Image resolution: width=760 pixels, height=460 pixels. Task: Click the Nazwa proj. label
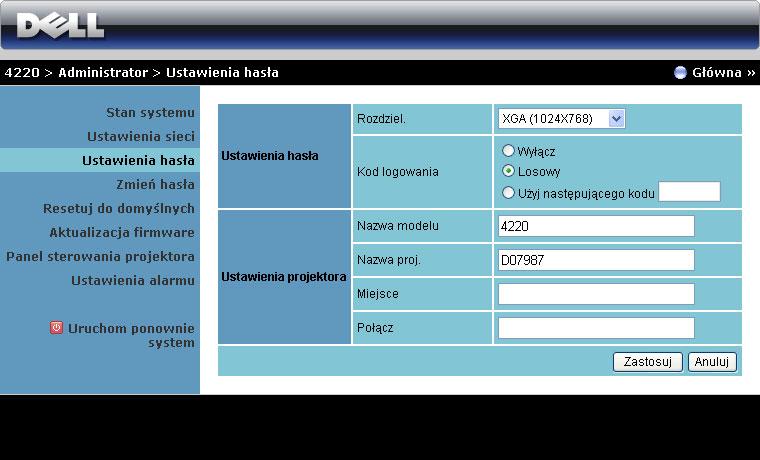[388, 260]
